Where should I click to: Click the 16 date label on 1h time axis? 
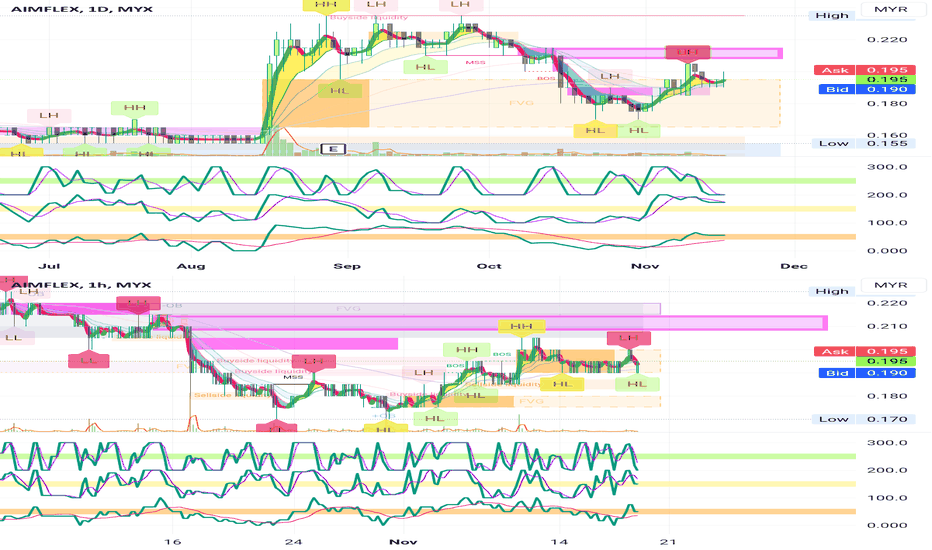172,542
